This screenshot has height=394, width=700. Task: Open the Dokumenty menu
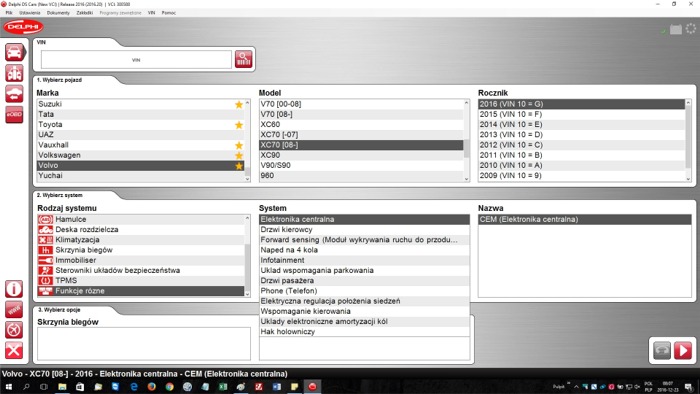coord(58,13)
